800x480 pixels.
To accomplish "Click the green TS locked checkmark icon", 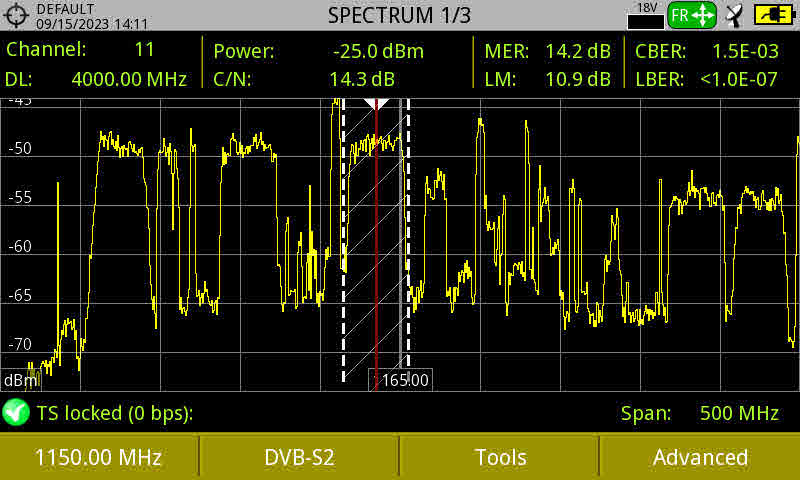I will (16, 413).
